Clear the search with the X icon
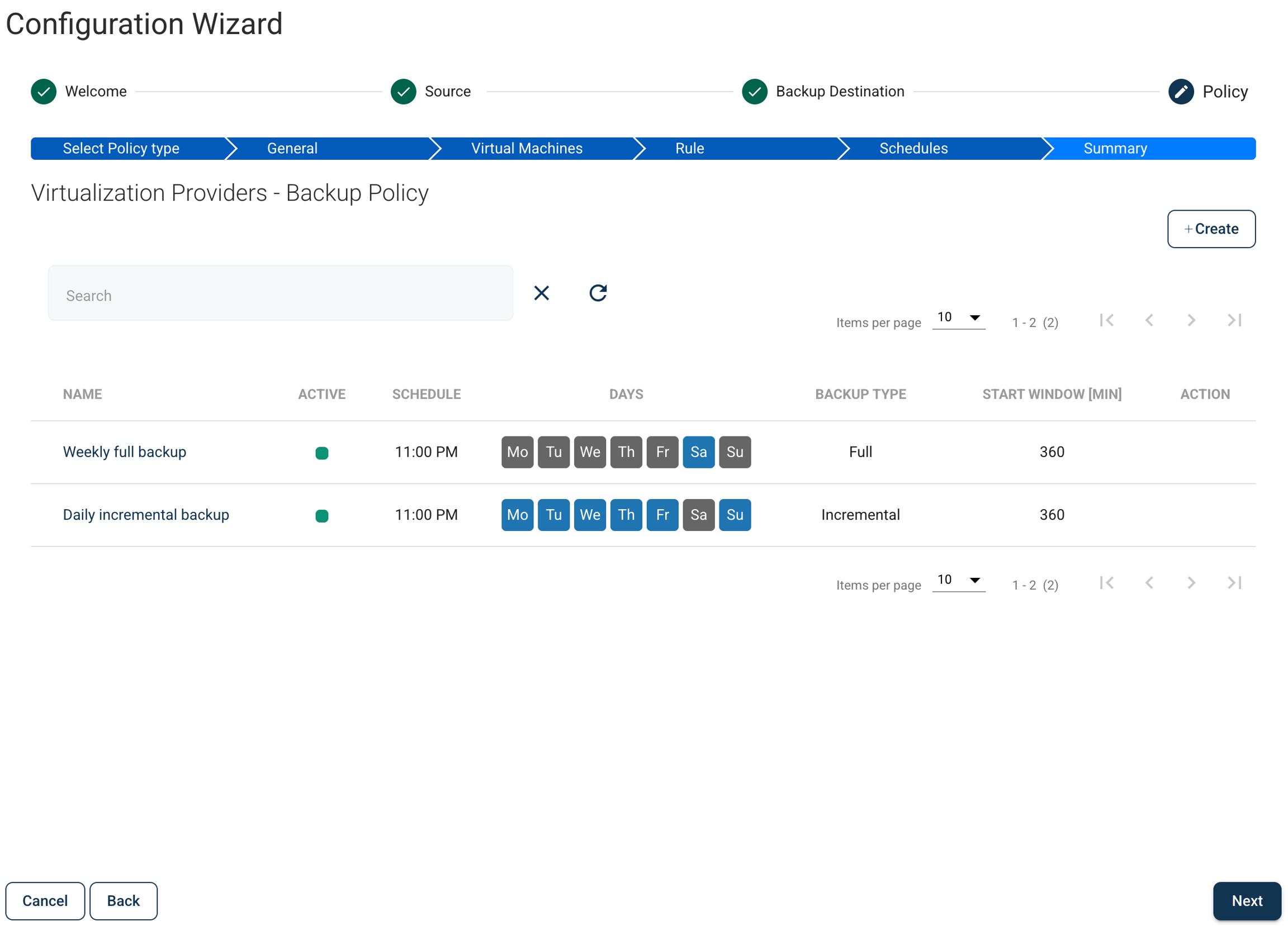 [x=542, y=293]
